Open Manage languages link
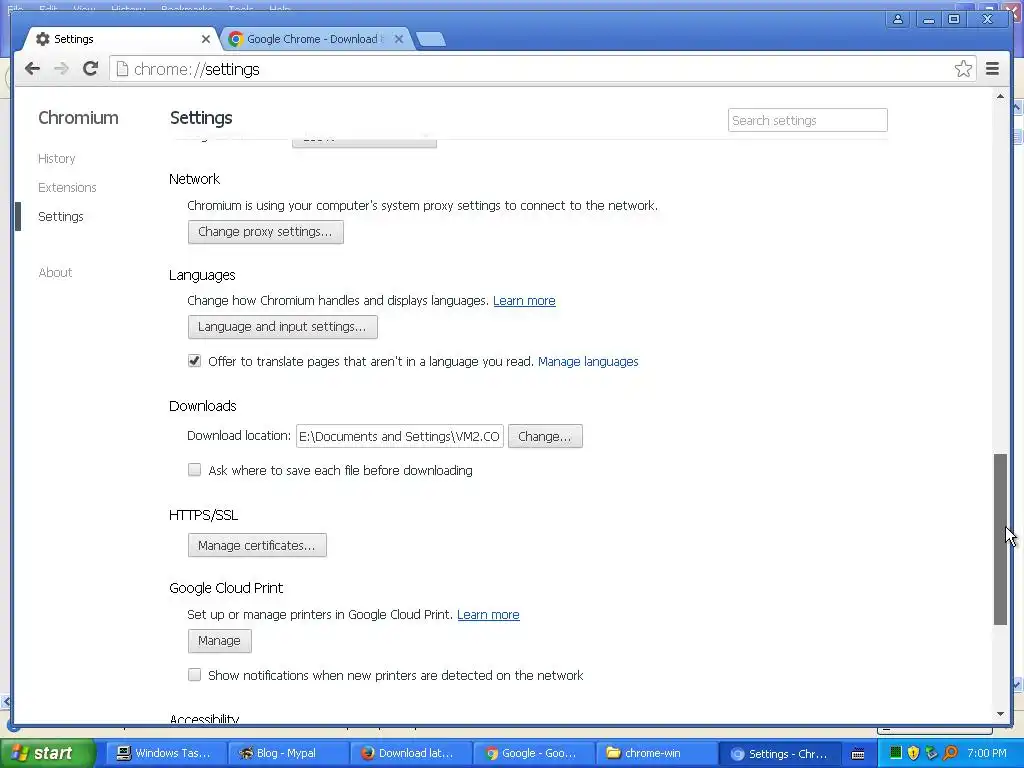This screenshot has height=768, width=1024. pos(588,361)
